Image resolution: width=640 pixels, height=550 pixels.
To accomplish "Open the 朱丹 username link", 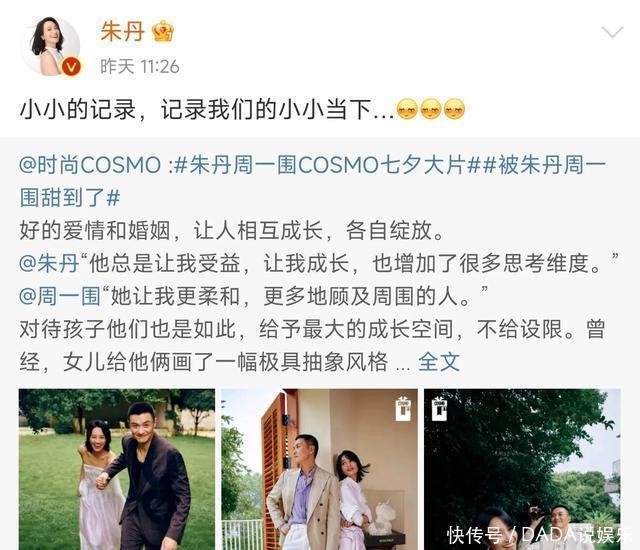I will [x=122, y=31].
